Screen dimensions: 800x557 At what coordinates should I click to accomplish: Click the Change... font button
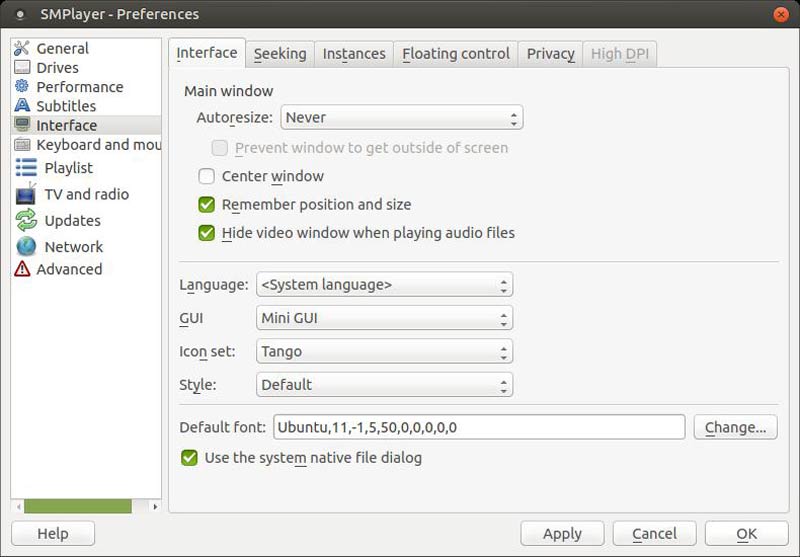735,427
